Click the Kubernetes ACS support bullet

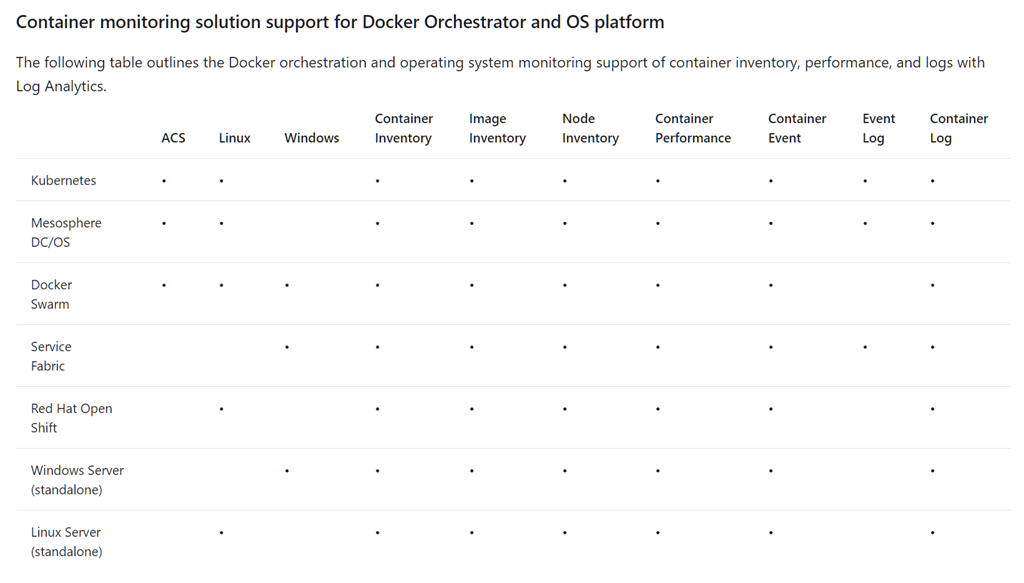[x=164, y=182]
